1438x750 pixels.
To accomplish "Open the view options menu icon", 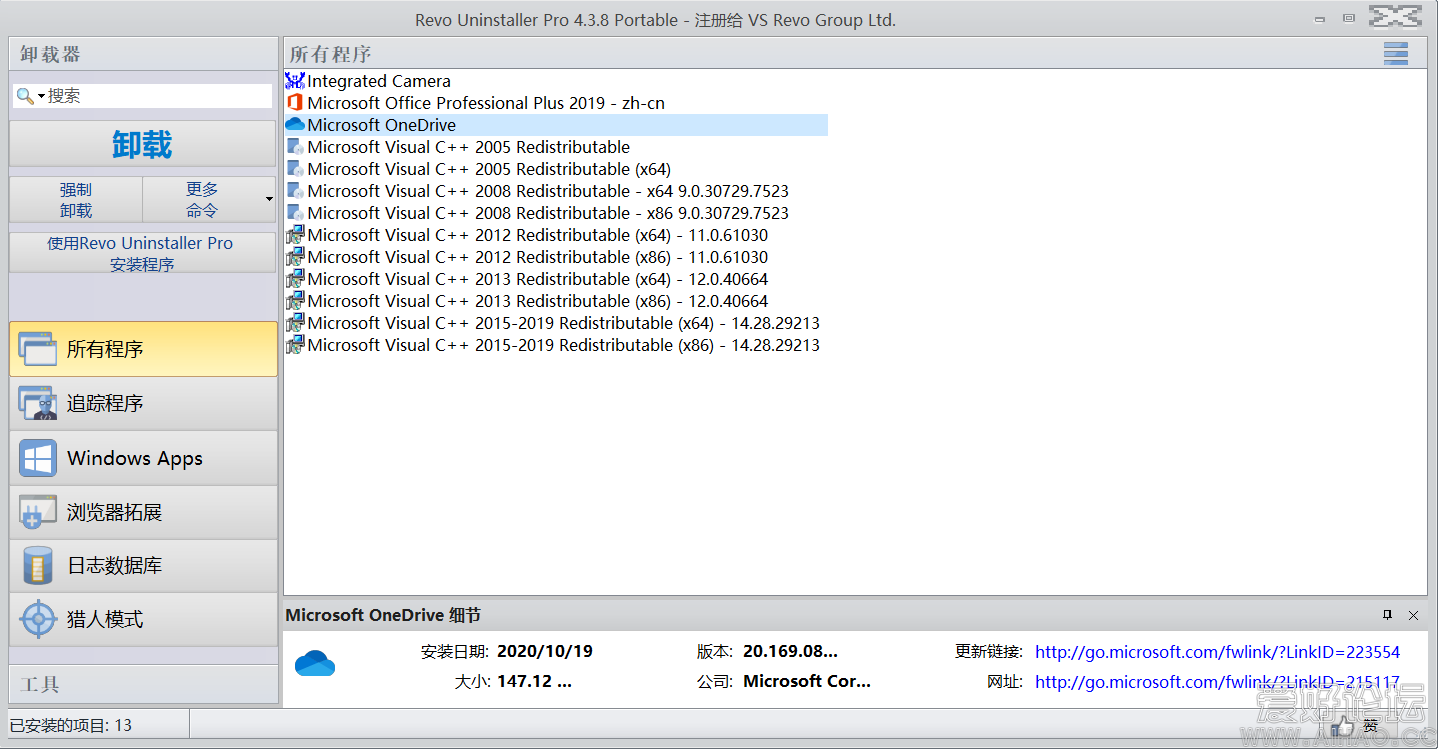I will coord(1395,53).
